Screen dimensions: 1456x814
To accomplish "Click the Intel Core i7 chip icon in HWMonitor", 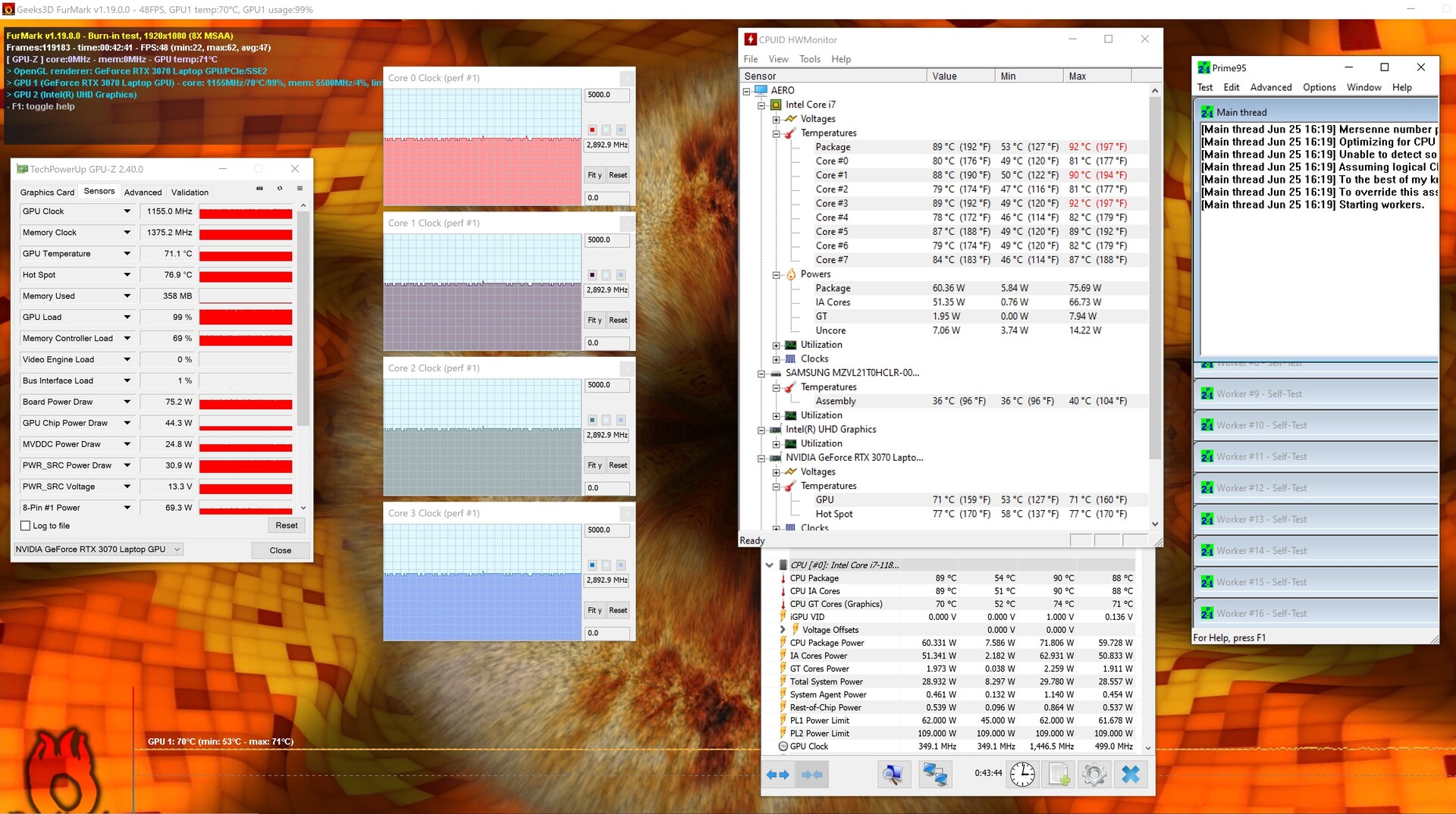I will pyautogui.click(x=776, y=105).
